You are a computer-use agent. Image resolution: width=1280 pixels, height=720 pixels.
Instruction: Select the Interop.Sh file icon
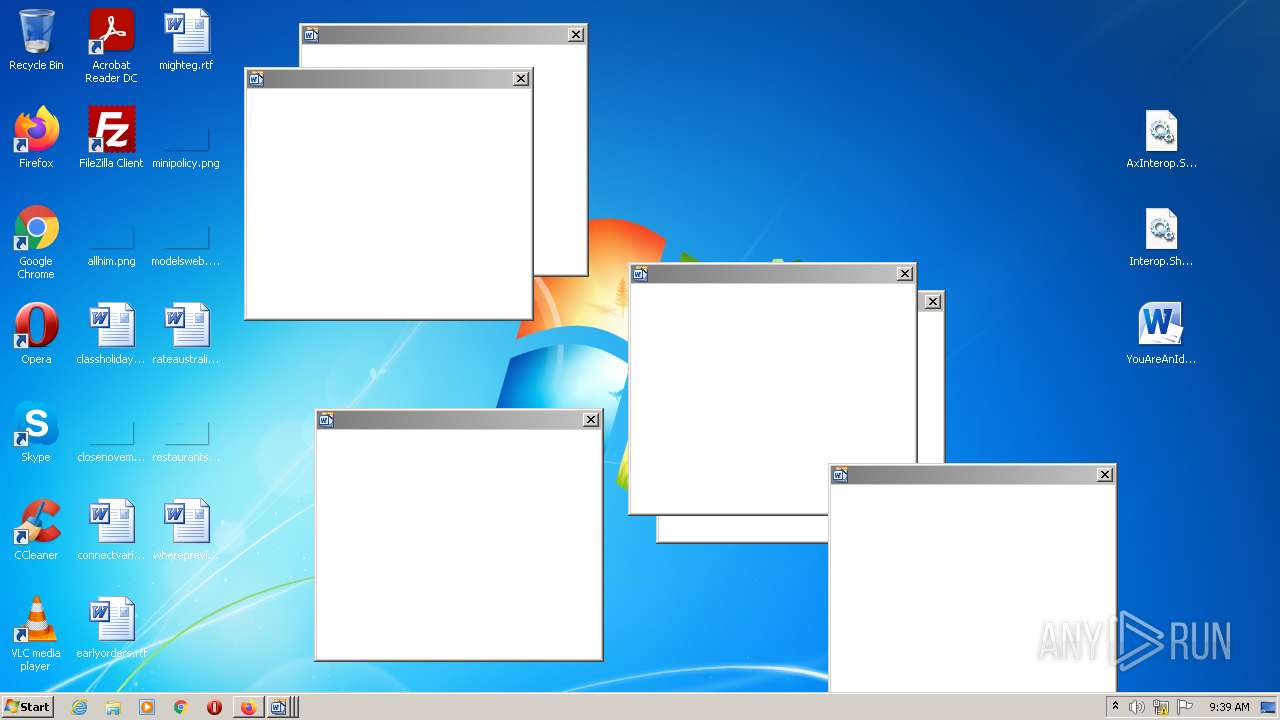pos(1161,236)
